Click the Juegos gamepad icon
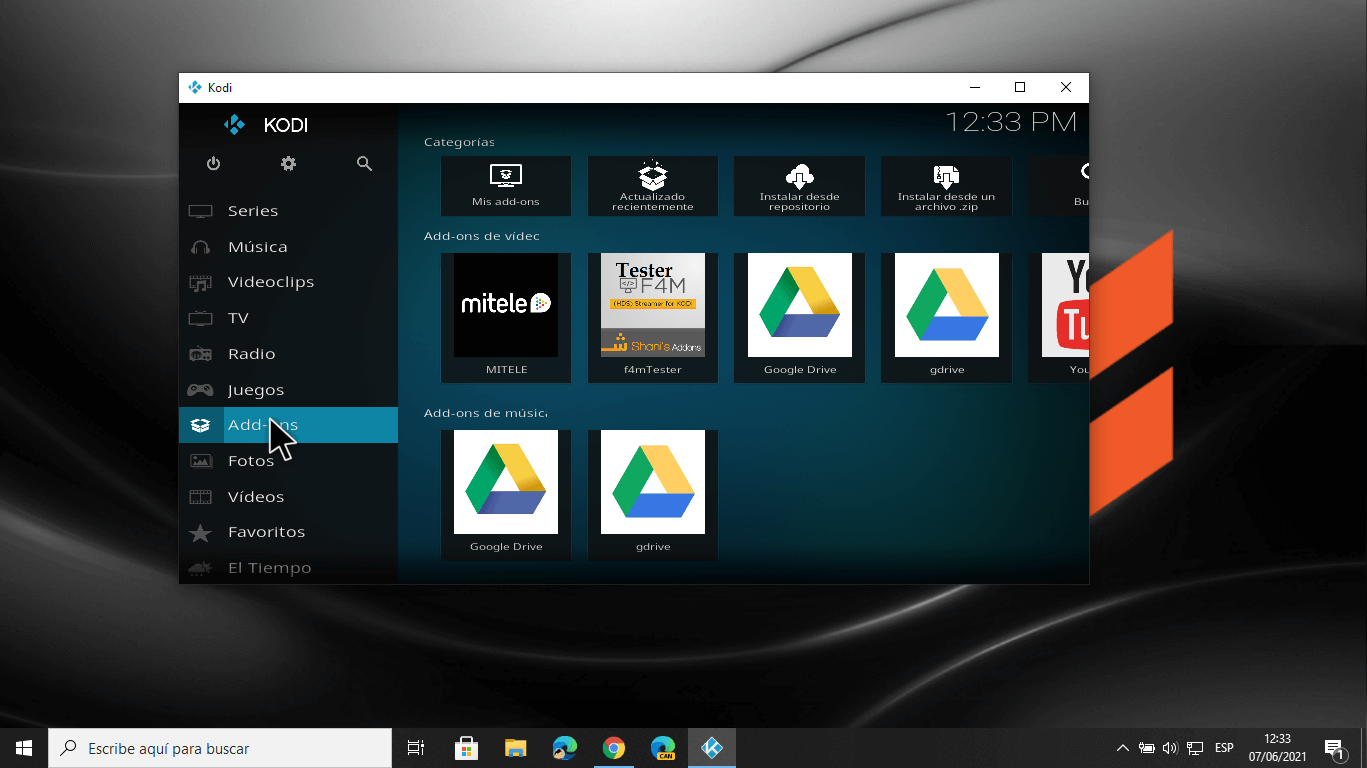This screenshot has width=1367, height=768. tap(200, 390)
